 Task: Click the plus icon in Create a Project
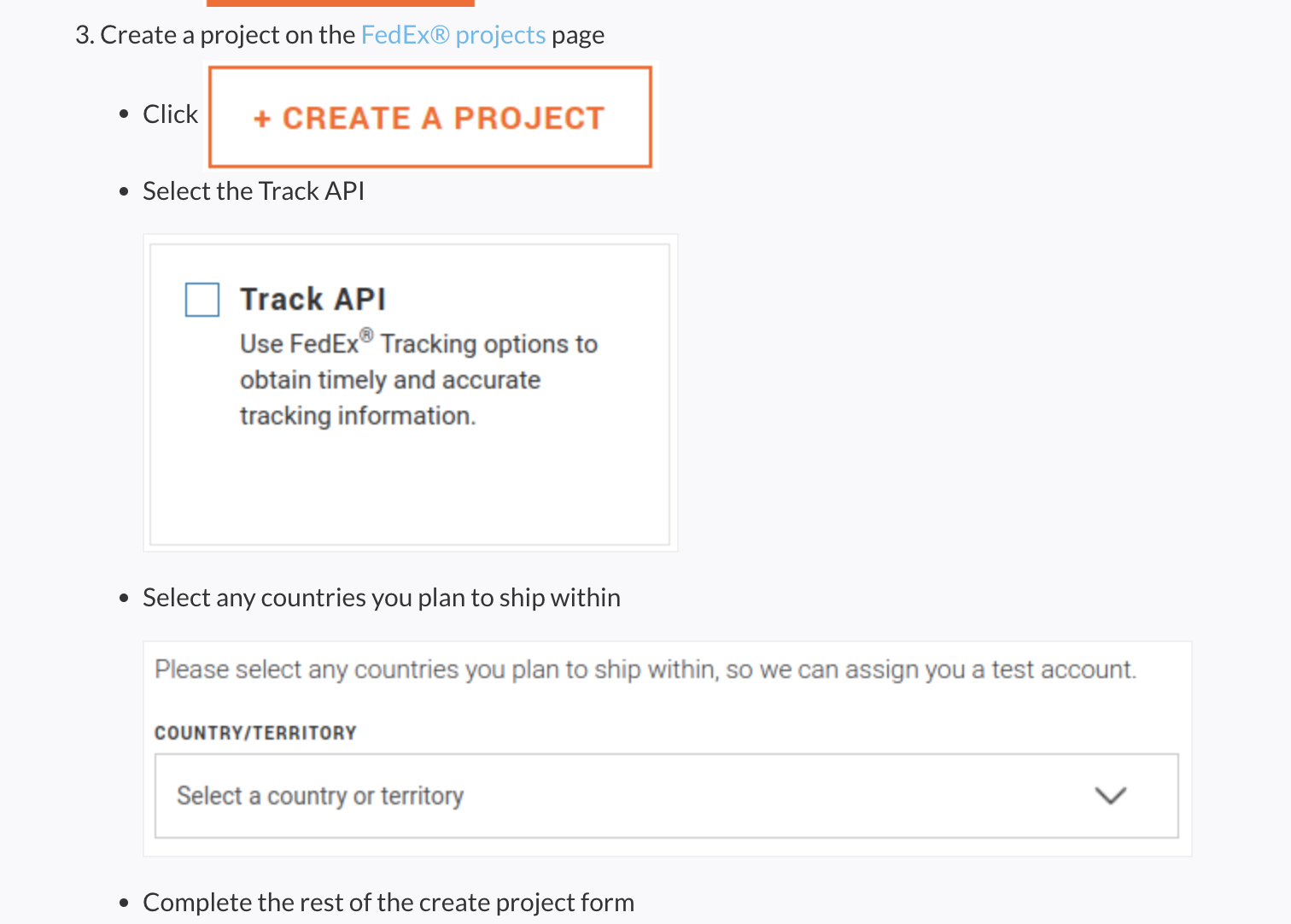point(262,119)
